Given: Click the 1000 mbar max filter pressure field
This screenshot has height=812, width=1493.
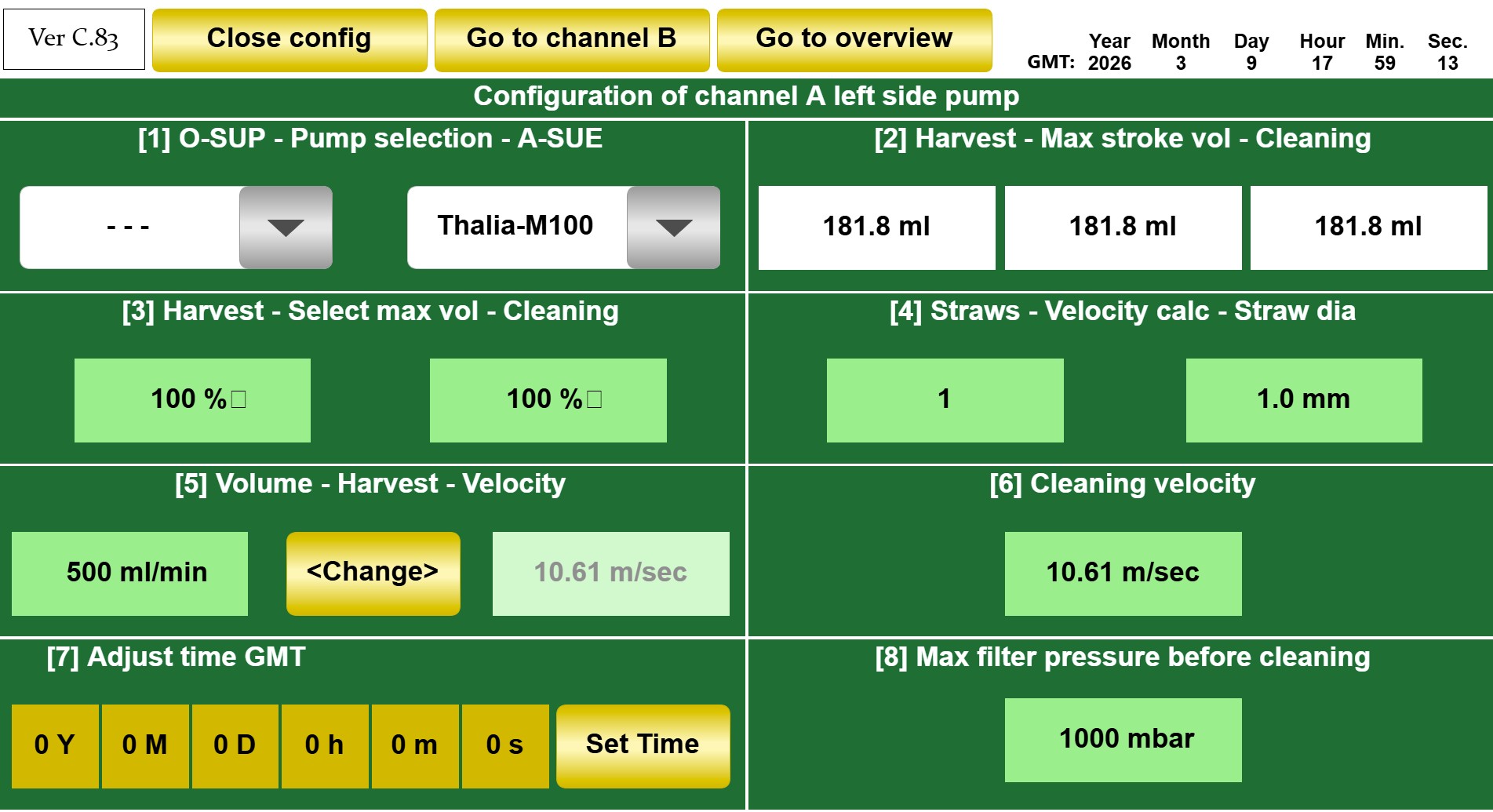Looking at the screenshot, I should 1123,739.
